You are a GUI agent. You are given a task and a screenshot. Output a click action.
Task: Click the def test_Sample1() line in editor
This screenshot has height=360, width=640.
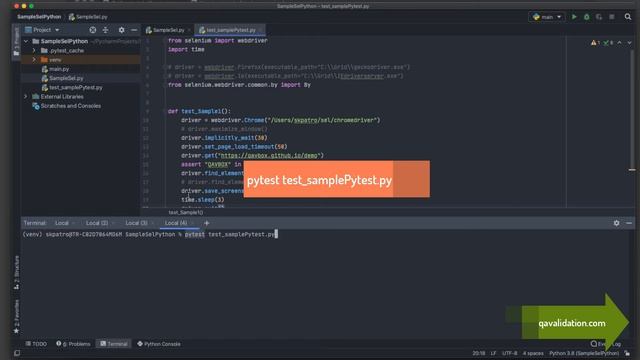point(199,111)
